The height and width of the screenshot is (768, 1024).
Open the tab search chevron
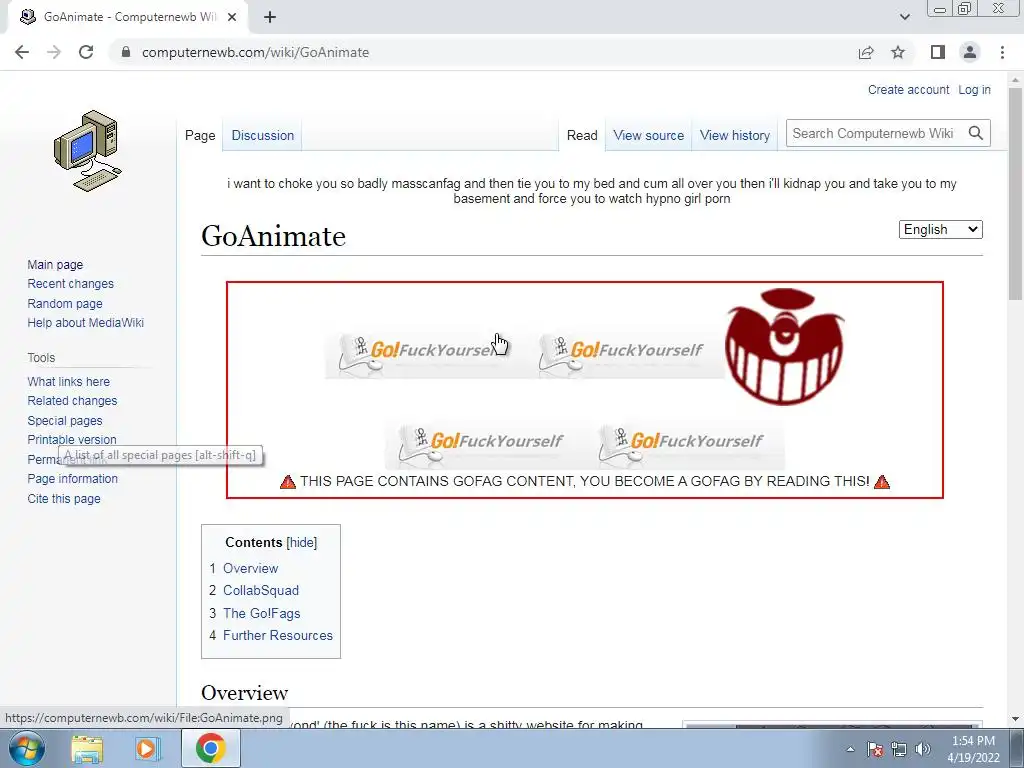tap(904, 17)
